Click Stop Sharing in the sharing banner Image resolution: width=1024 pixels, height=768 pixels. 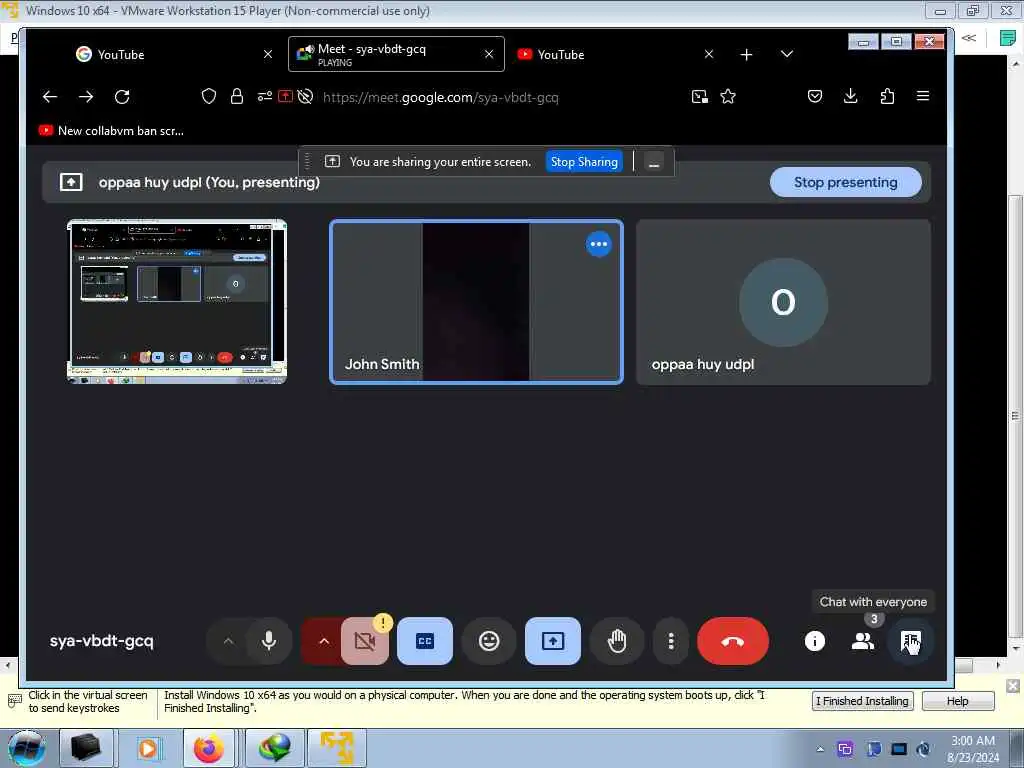point(584,162)
